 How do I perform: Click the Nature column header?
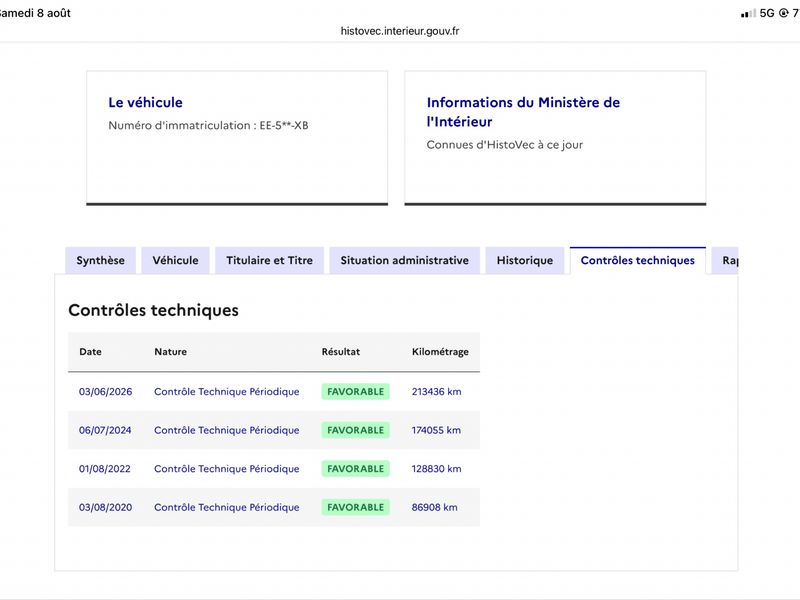(170, 352)
